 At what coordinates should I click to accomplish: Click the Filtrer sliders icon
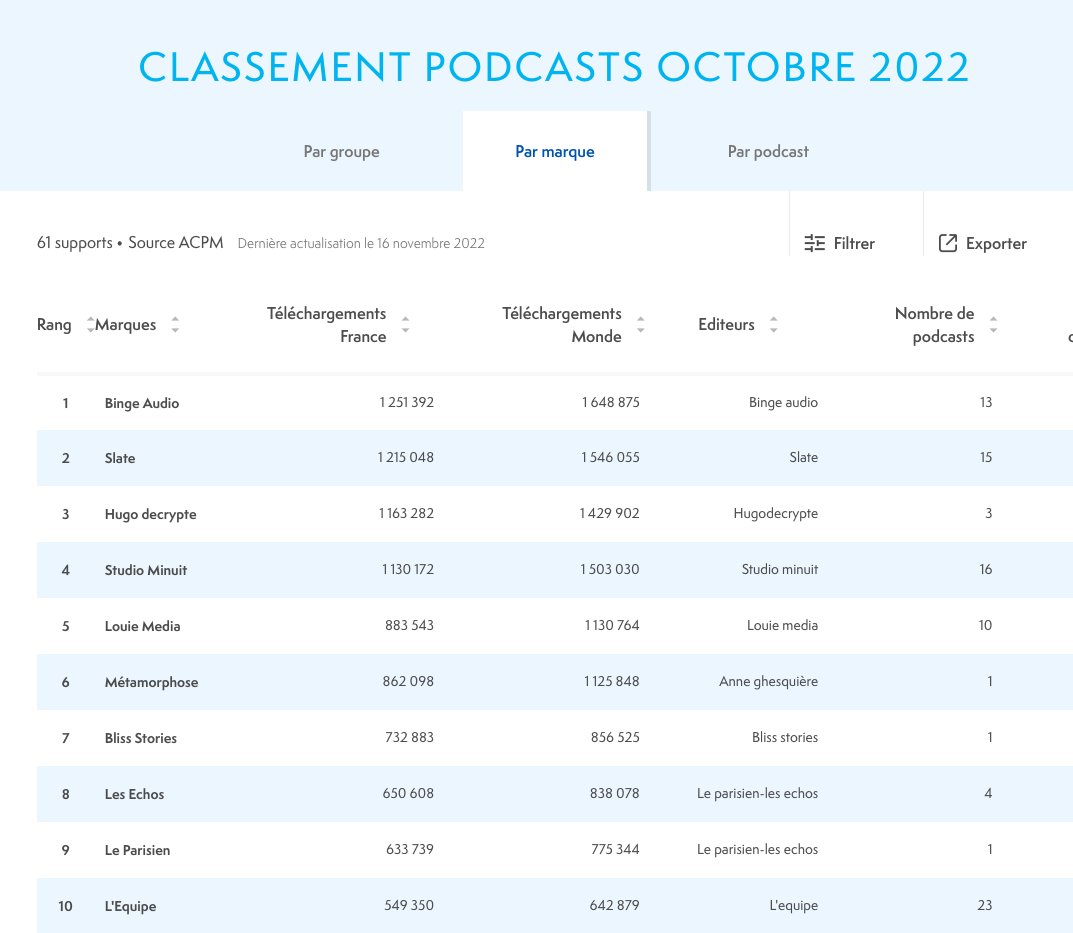[x=814, y=243]
